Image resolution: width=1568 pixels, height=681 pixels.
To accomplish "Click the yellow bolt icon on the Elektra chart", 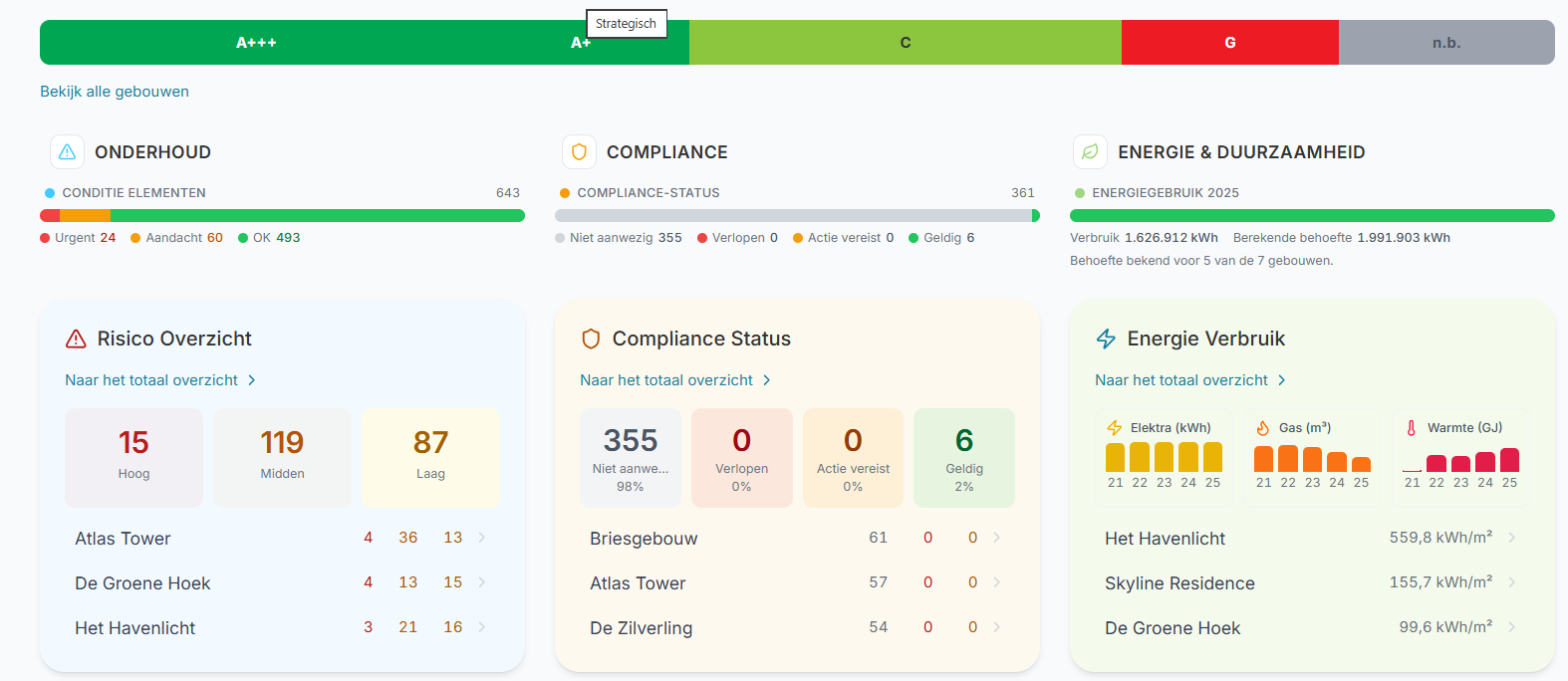I will pos(1115,428).
